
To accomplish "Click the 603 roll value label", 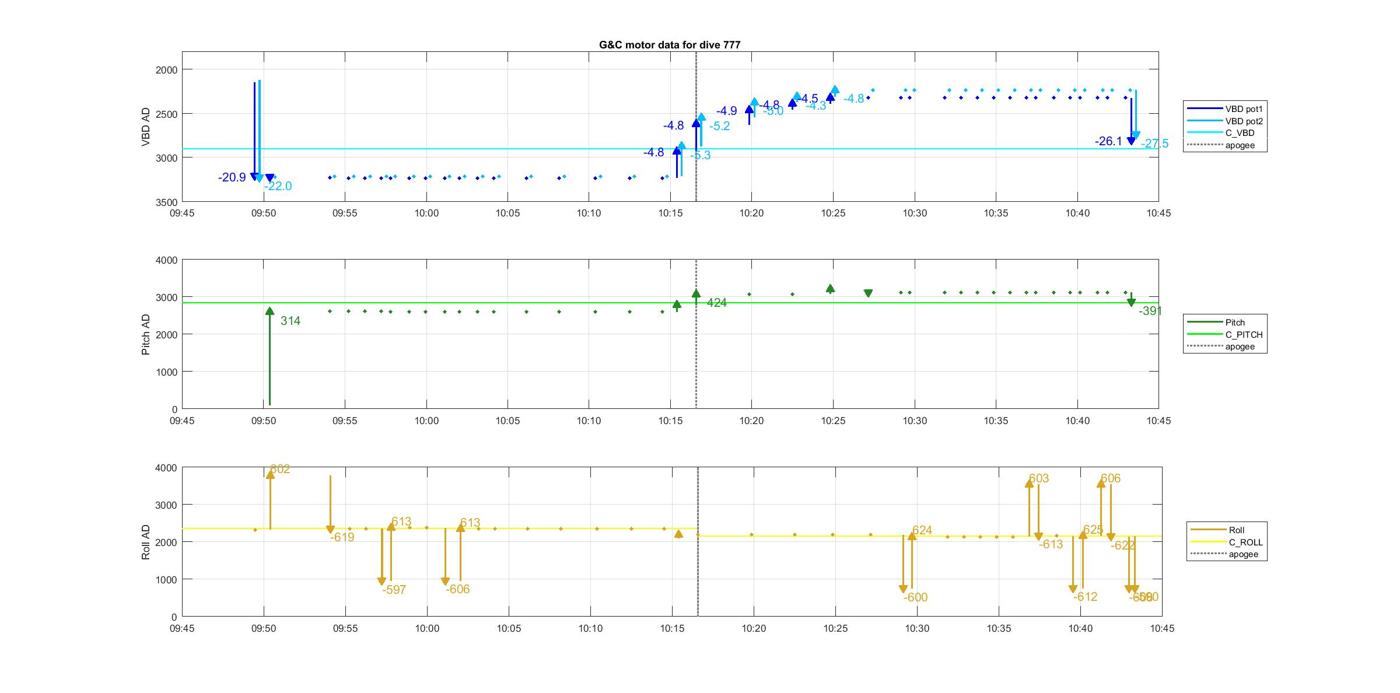I will tap(1039, 479).
